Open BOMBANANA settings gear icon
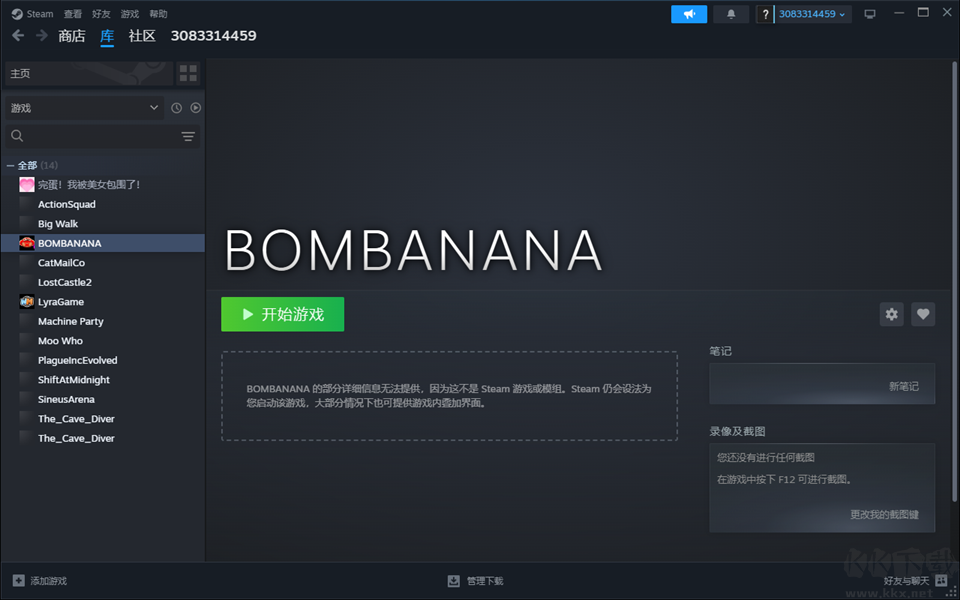 tap(891, 314)
